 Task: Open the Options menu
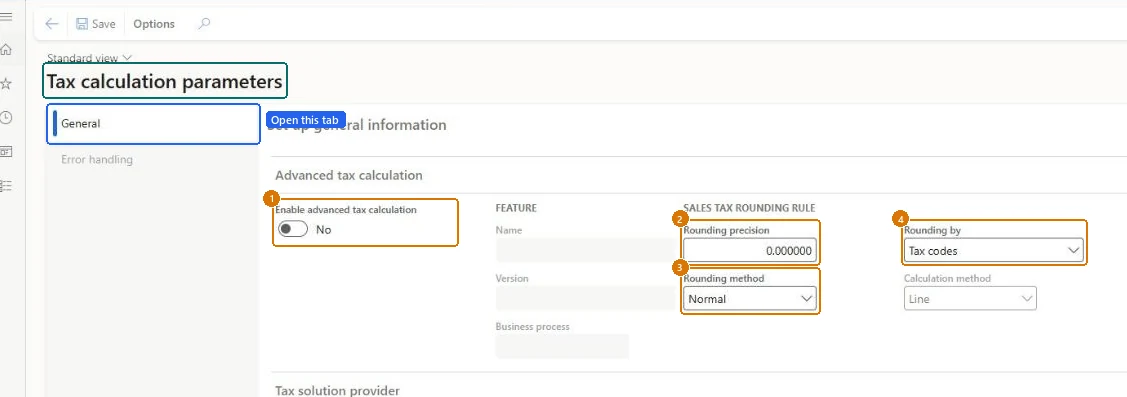coord(154,24)
